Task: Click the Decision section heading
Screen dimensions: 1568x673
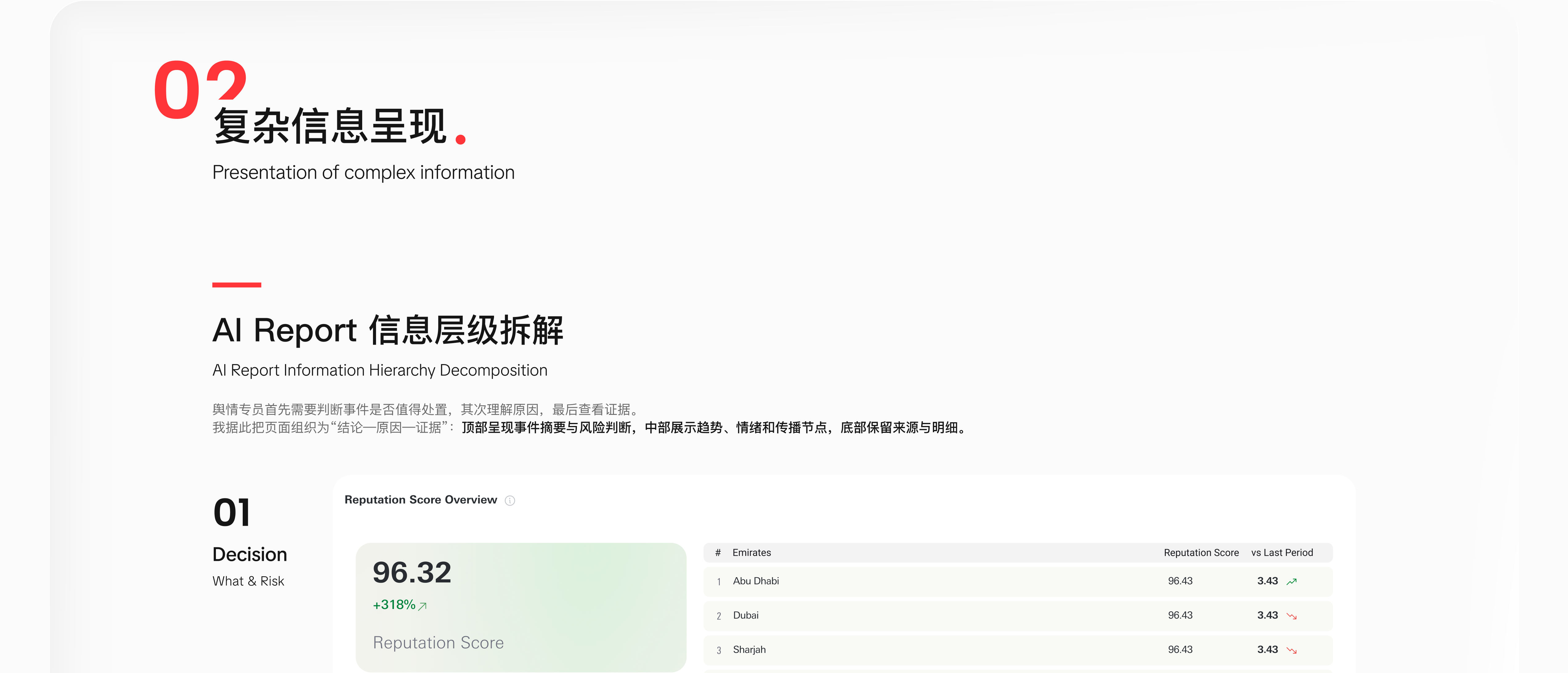Action: click(x=249, y=554)
